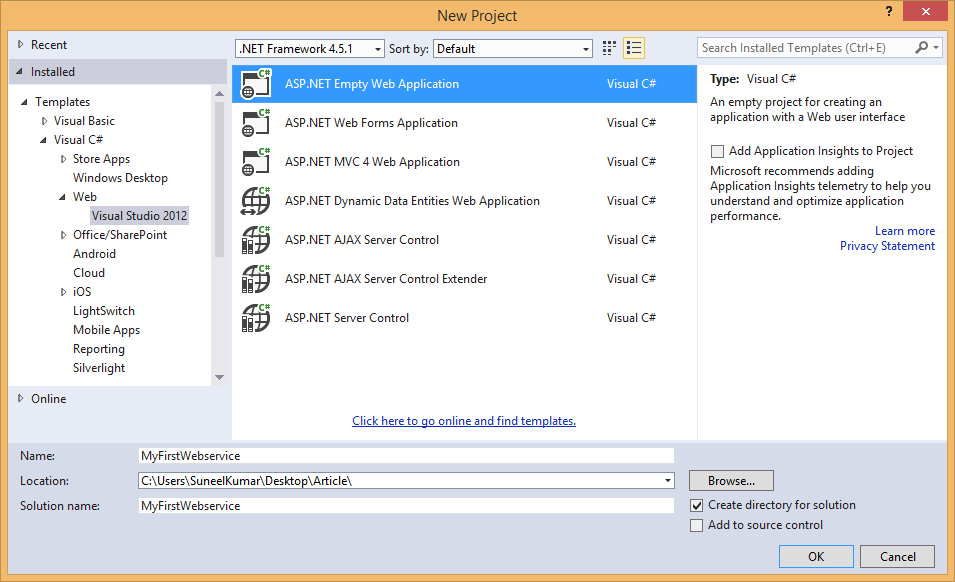Viewport: 955px width, 582px height.
Task: Click the ASP.NET AJAX Server Control Extender icon
Action: 257,278
